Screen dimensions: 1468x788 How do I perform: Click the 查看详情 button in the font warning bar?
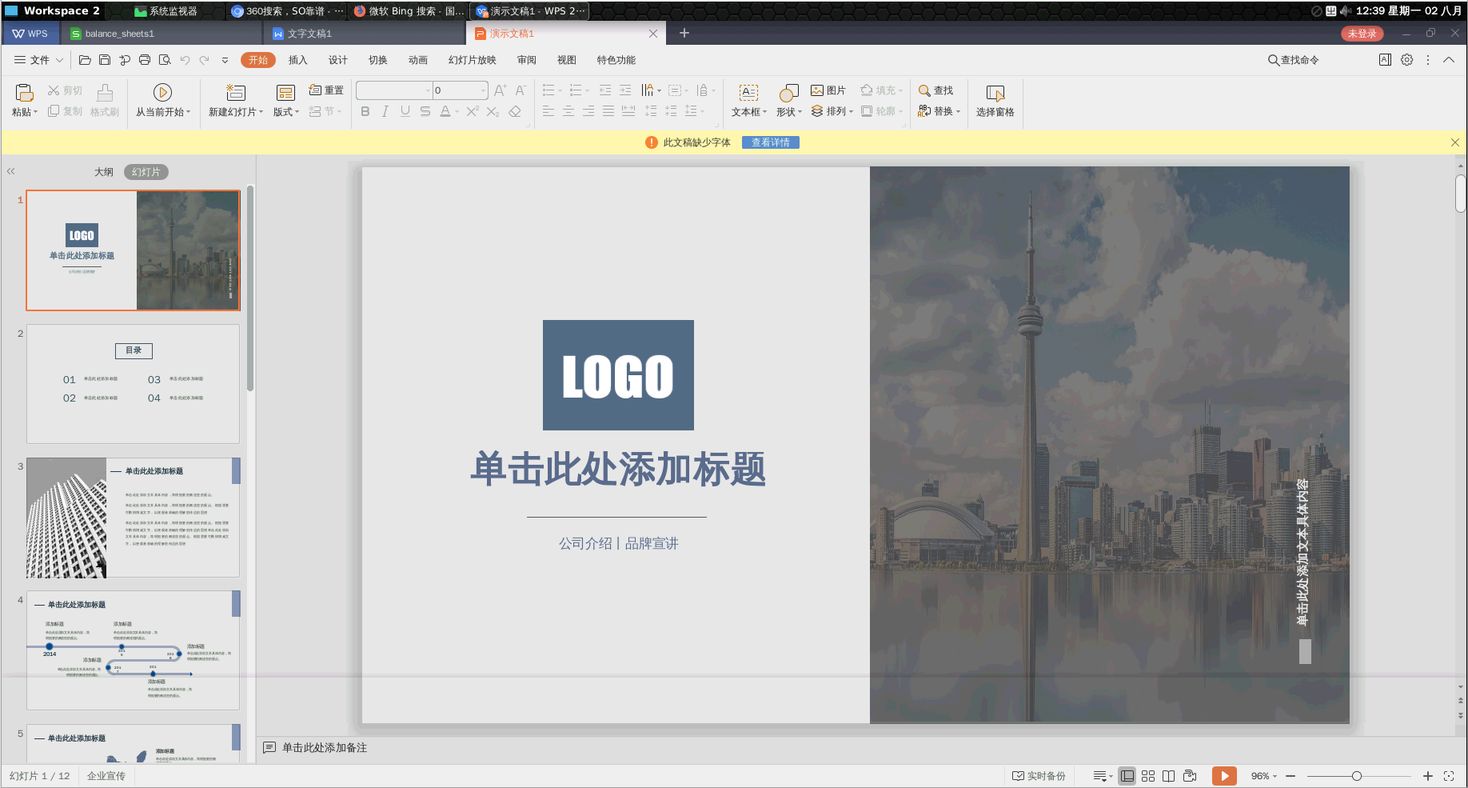click(x=770, y=142)
